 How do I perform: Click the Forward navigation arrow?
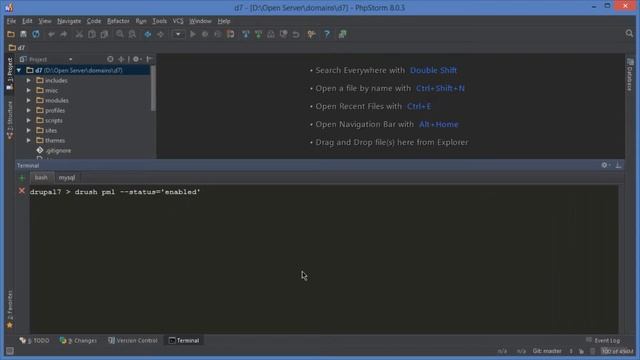pyautogui.click(x=160, y=34)
